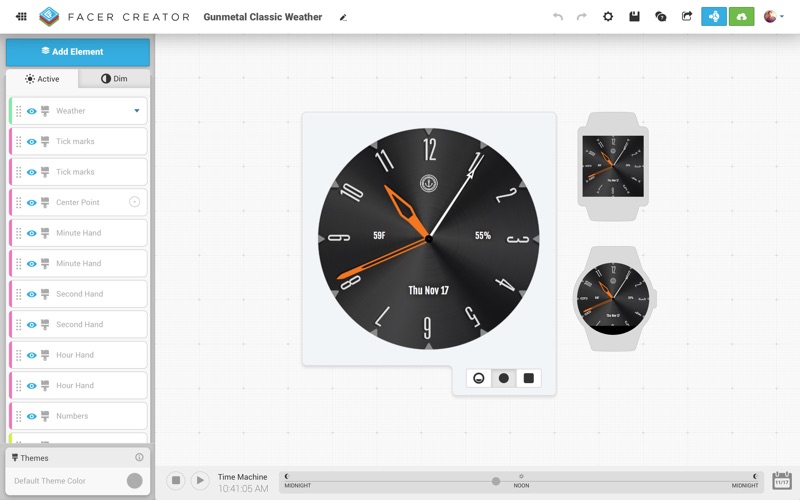Hide the Weather layer with its eye icon
The height and width of the screenshot is (500, 800).
[x=32, y=111]
